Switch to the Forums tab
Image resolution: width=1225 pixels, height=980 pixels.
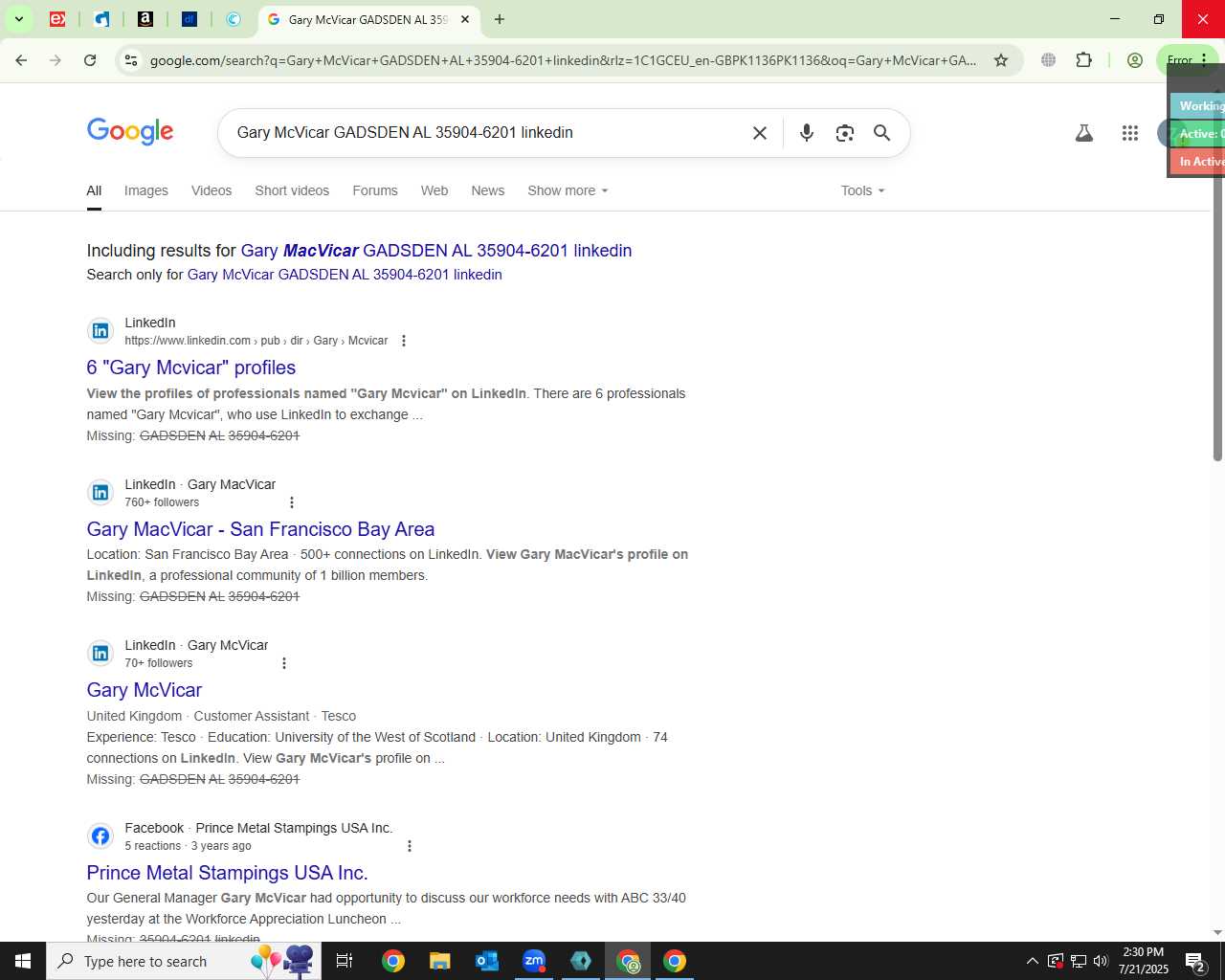click(x=375, y=190)
